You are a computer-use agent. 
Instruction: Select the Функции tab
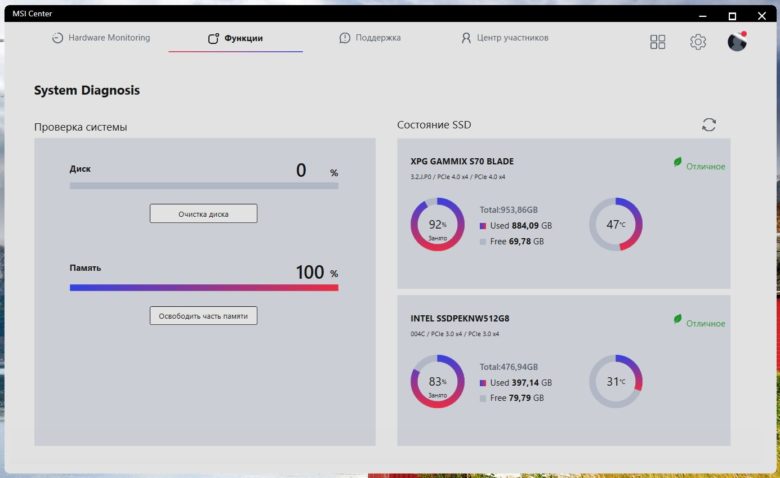[x=235, y=38]
